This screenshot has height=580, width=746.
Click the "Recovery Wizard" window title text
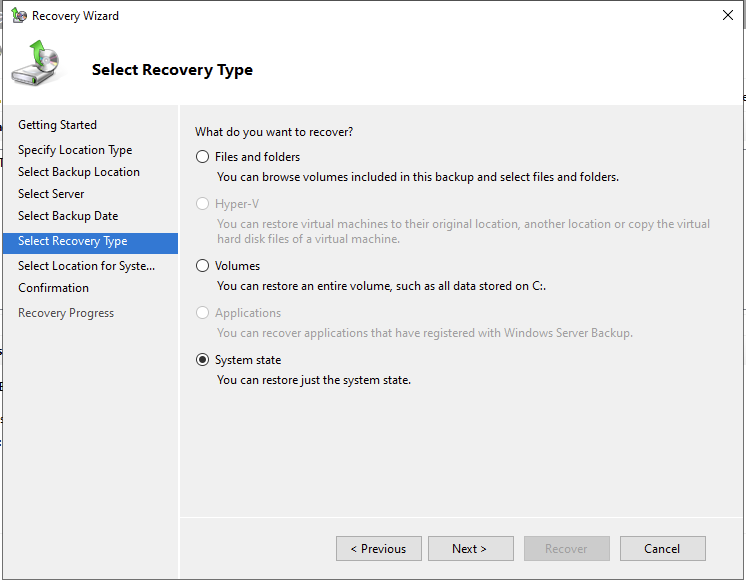tap(75, 16)
